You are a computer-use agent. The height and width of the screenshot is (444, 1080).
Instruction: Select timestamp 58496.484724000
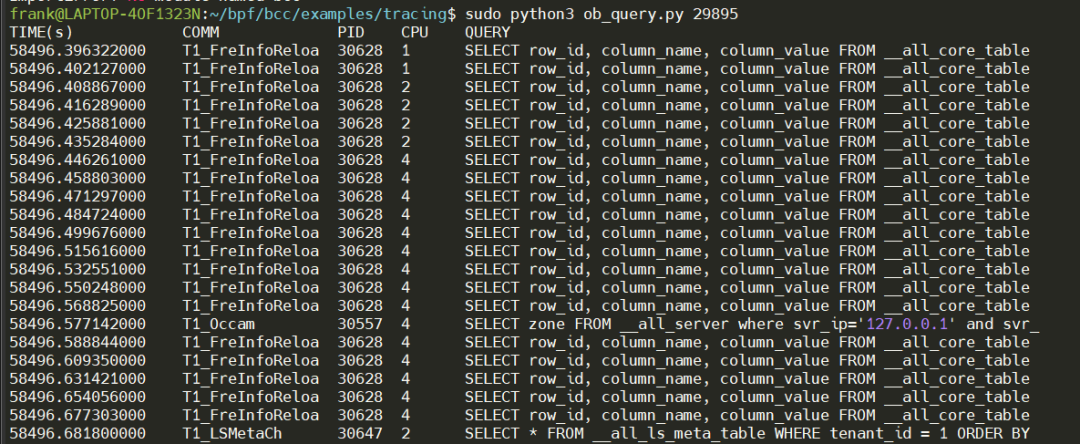coord(78,215)
